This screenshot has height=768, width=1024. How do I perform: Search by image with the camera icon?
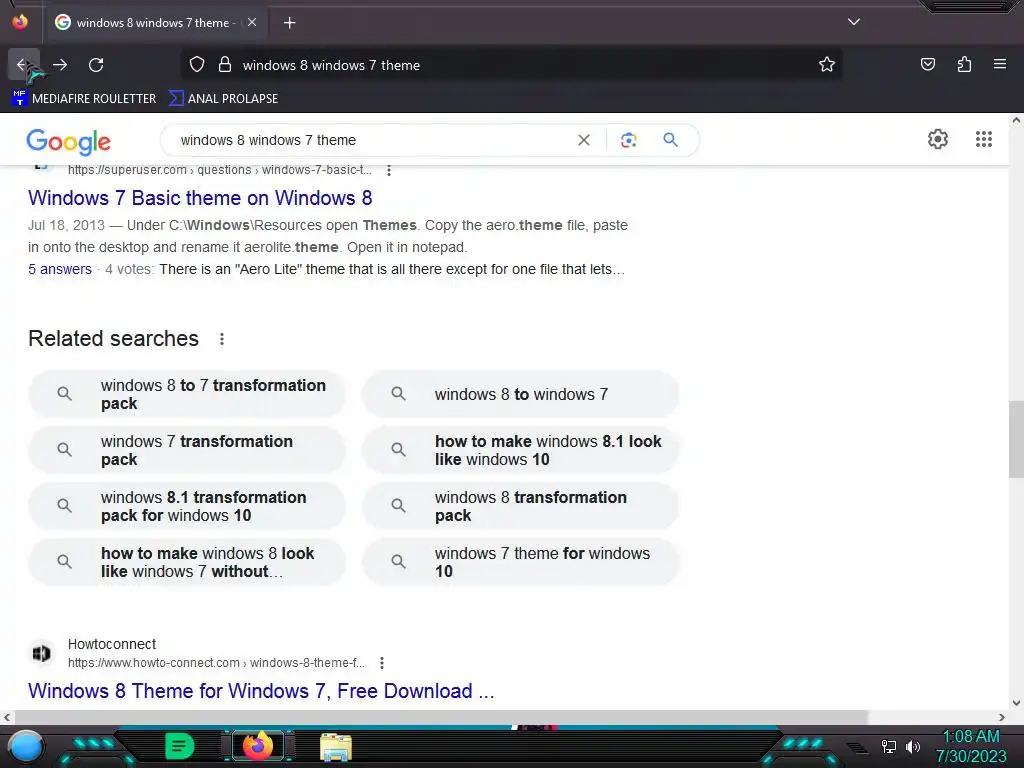tap(628, 140)
